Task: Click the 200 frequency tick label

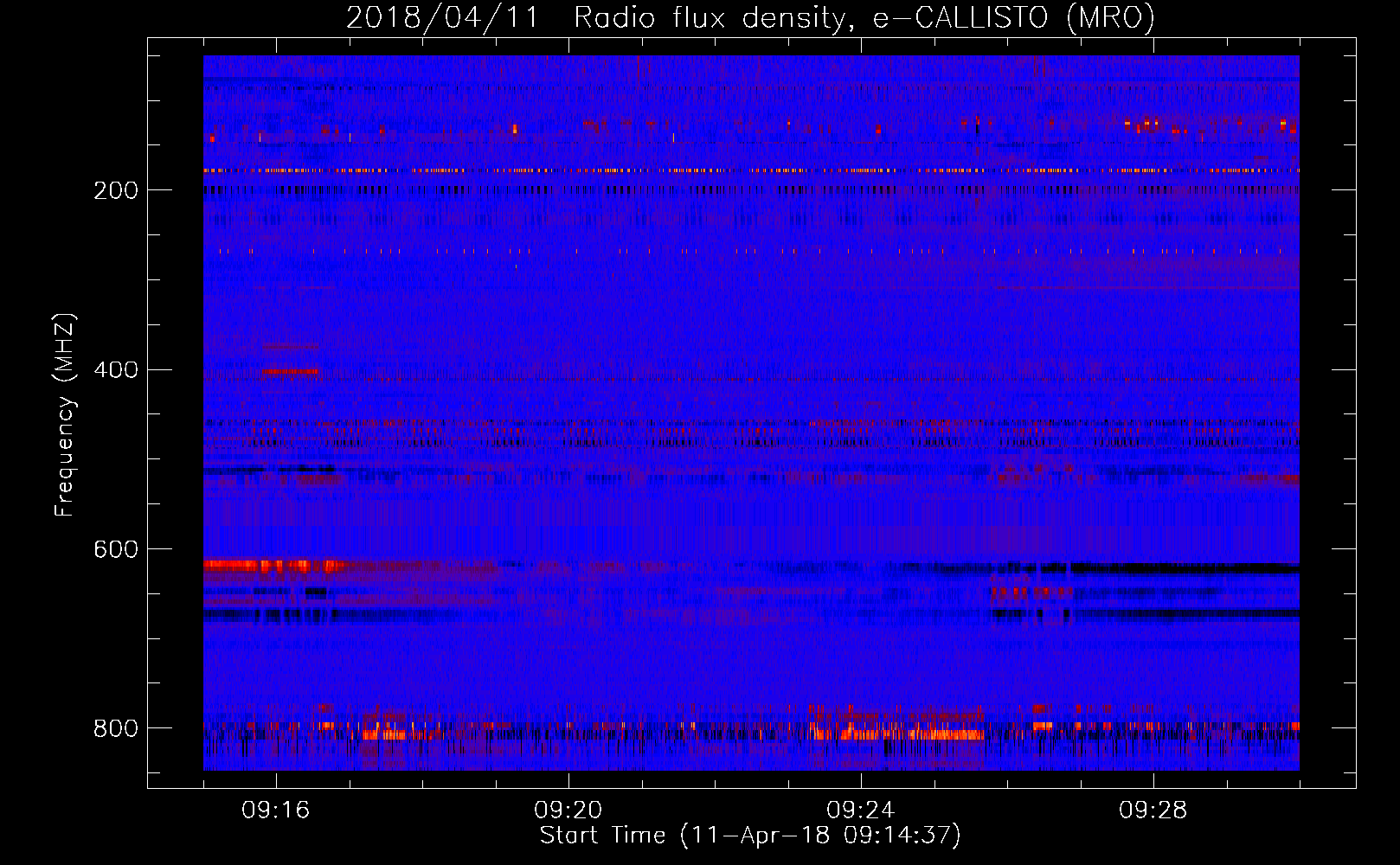Action: (116, 190)
